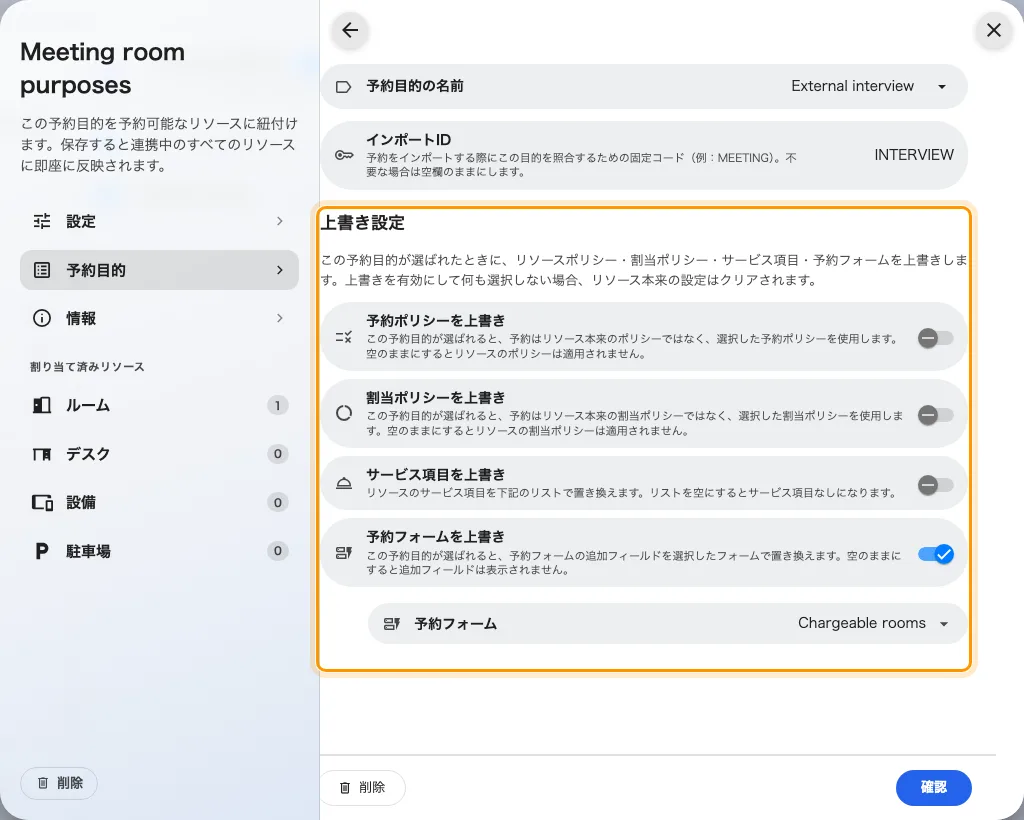
Task: Enable the 予約ポリシーを上書き toggle
Action: pyautogui.click(x=935, y=338)
